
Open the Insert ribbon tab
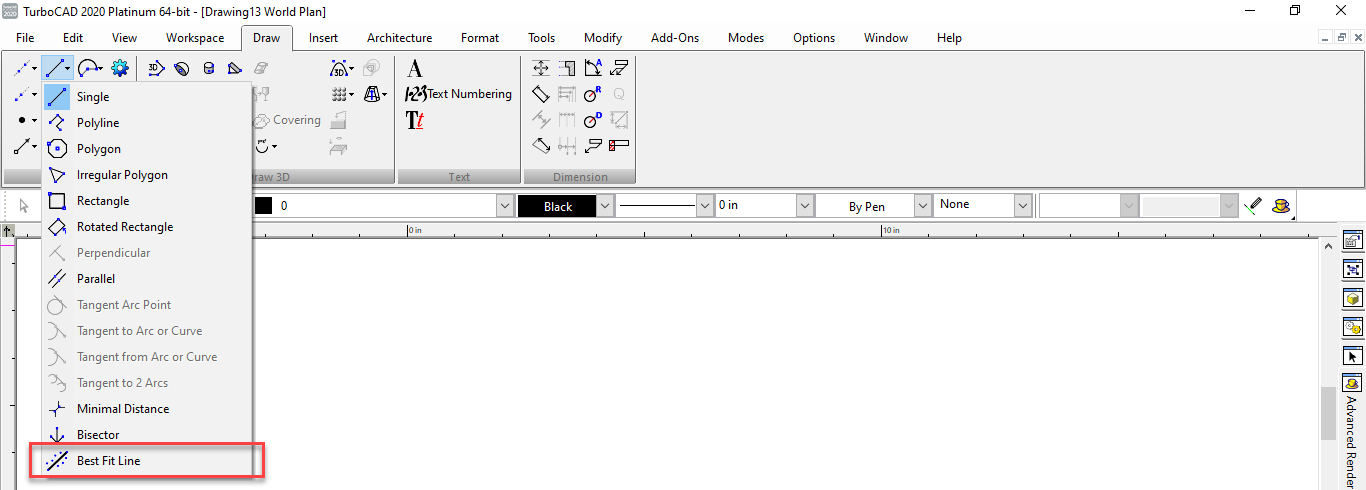[x=323, y=38]
